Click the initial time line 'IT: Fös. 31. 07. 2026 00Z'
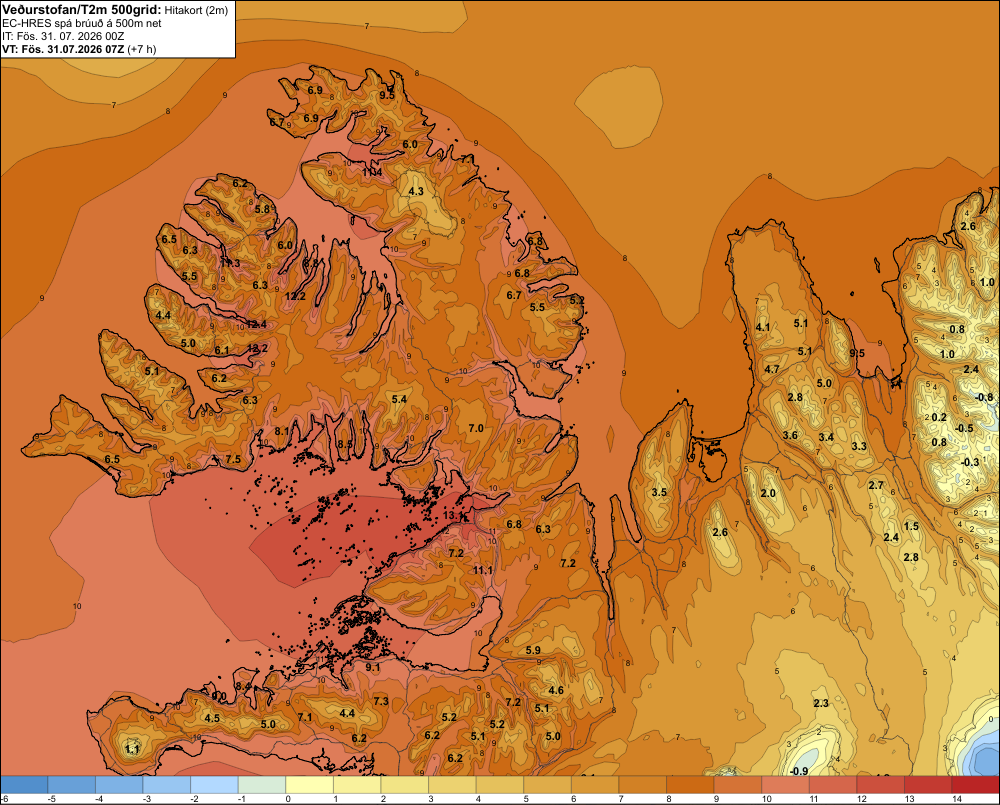Screen dimensions: 1000x805 point(63,36)
